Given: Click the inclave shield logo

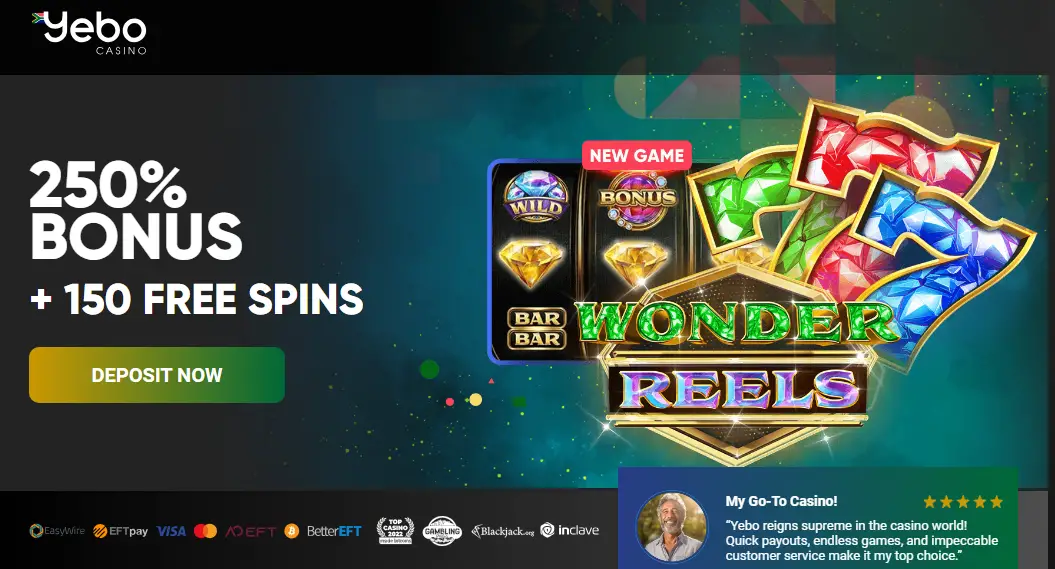Looking at the screenshot, I should click(569, 530).
